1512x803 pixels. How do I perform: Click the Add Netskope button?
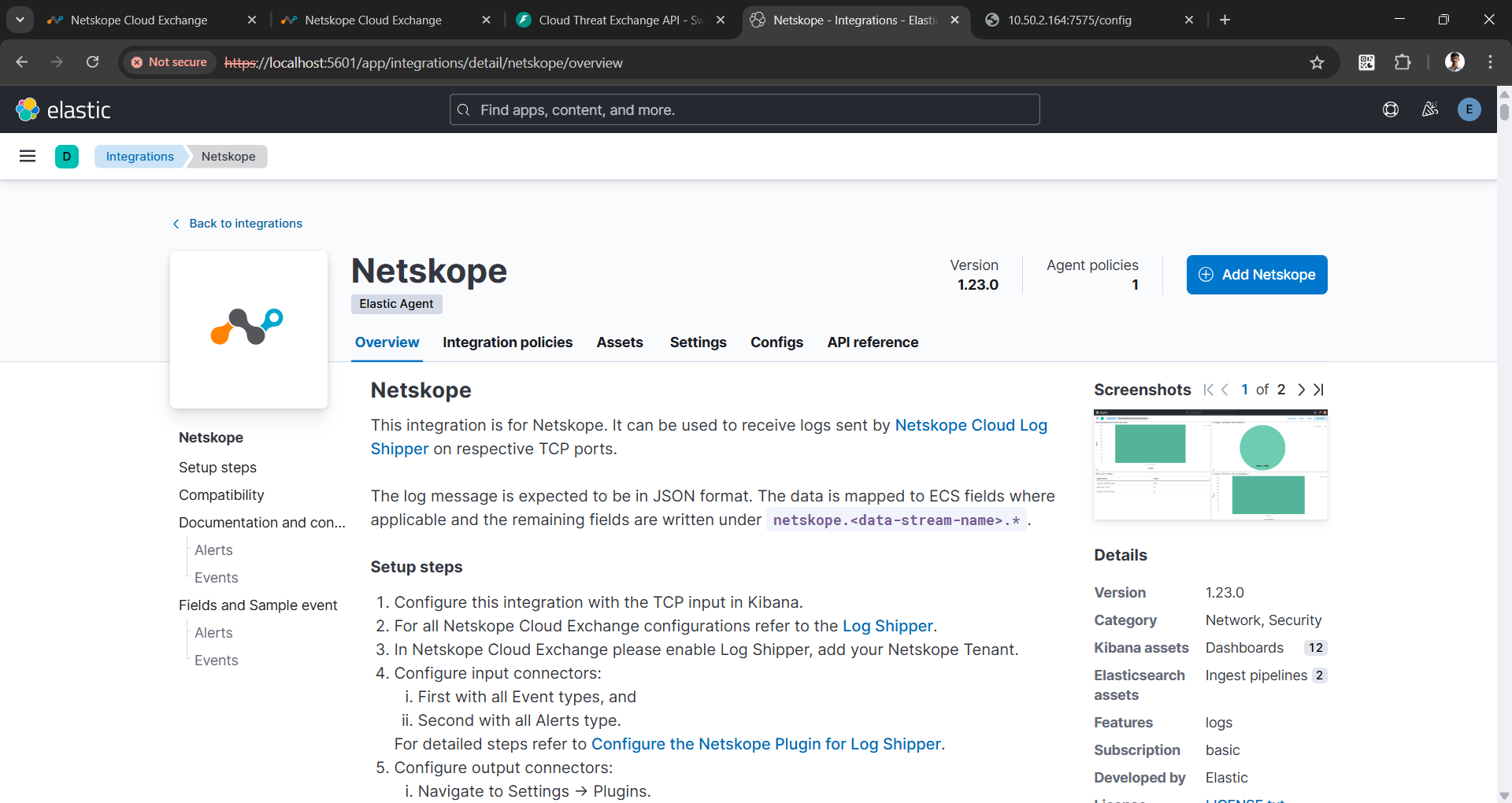(1257, 275)
